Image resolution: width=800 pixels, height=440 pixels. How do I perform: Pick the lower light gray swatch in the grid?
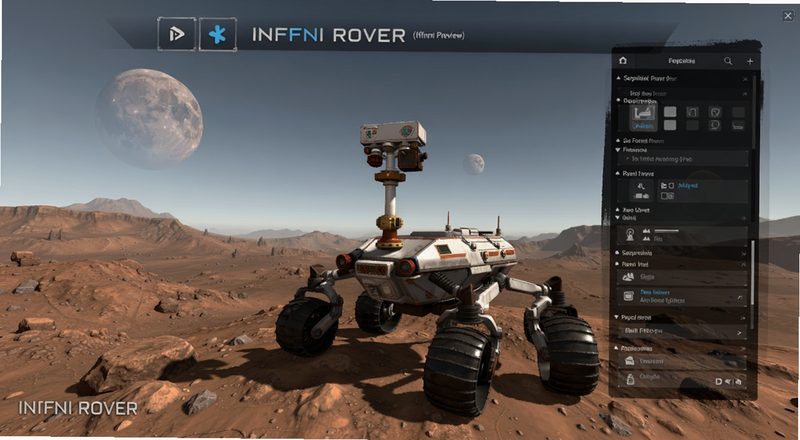670,125
